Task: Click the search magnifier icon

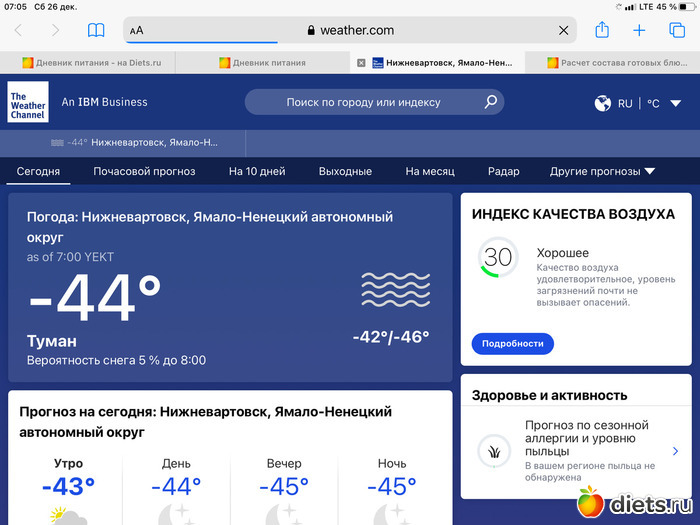Action: coord(490,102)
